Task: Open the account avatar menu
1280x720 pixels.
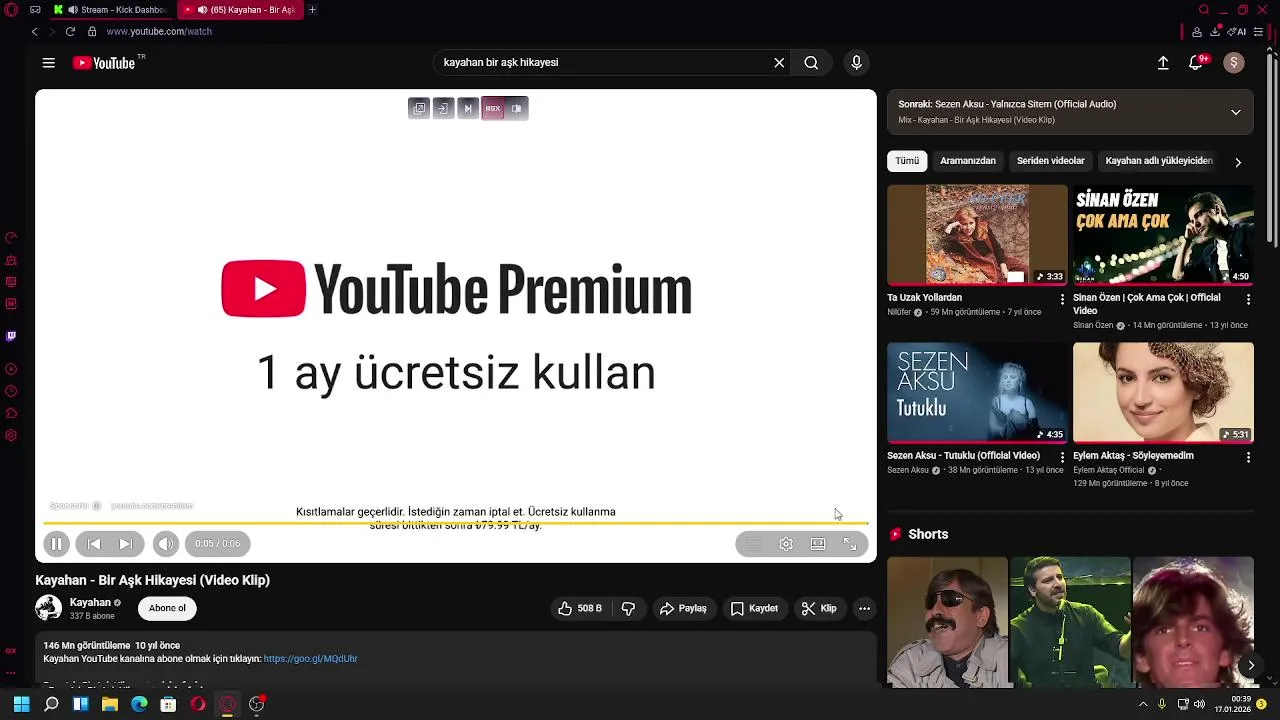Action: coord(1234,63)
